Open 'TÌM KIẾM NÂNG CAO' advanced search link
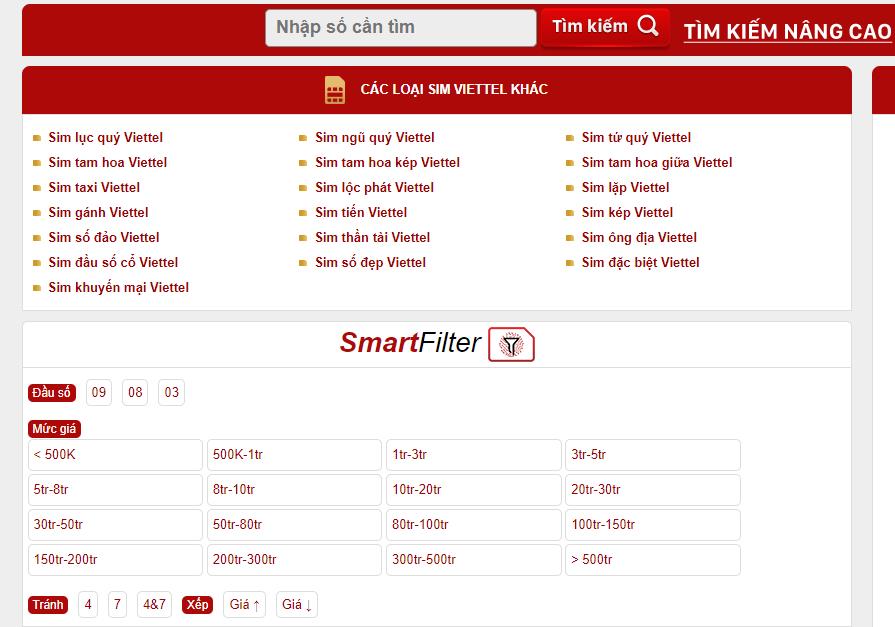The width and height of the screenshot is (895, 627). point(788,31)
